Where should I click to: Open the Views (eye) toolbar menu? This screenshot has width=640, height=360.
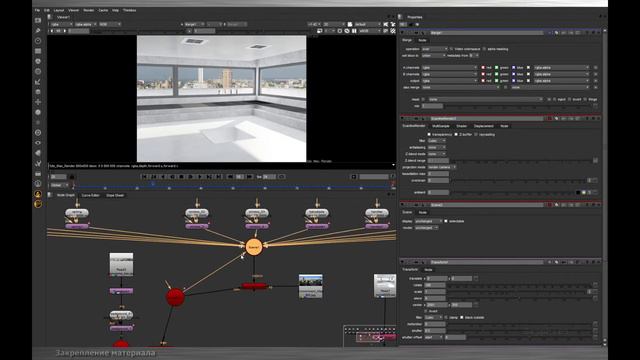pyautogui.click(x=38, y=143)
